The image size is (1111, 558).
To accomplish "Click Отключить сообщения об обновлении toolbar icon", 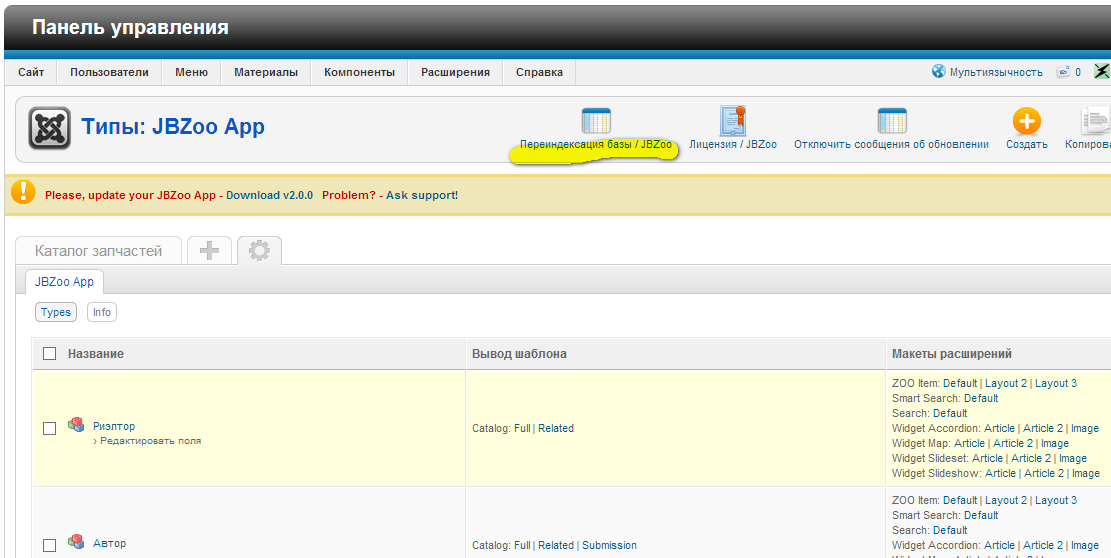I will [891, 121].
